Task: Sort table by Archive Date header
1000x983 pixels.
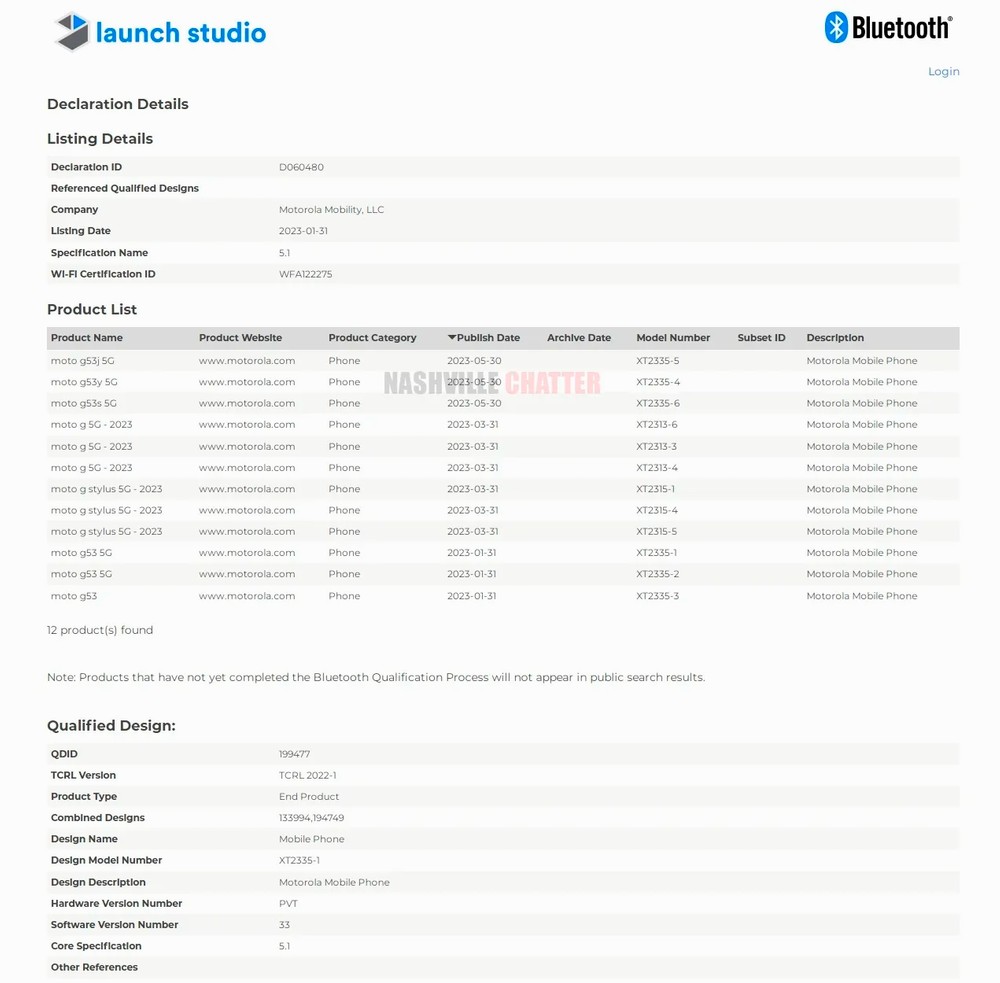Action: 578,338
